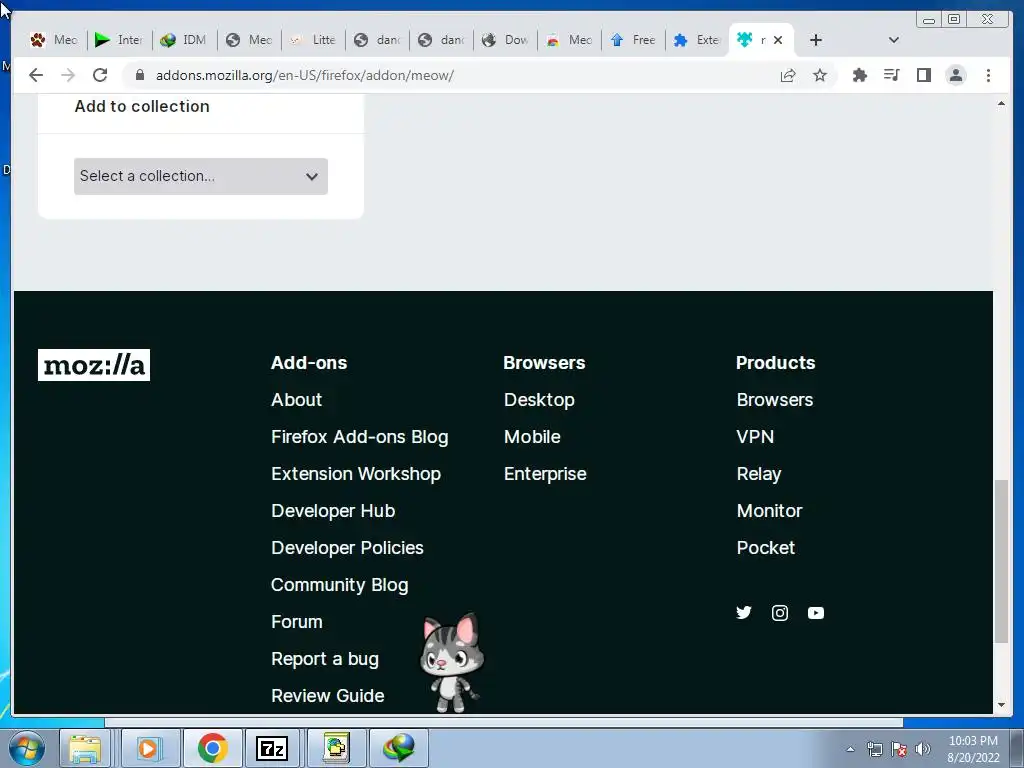This screenshot has width=1024, height=768.
Task: Open the Report a bug link
Action: click(x=325, y=659)
